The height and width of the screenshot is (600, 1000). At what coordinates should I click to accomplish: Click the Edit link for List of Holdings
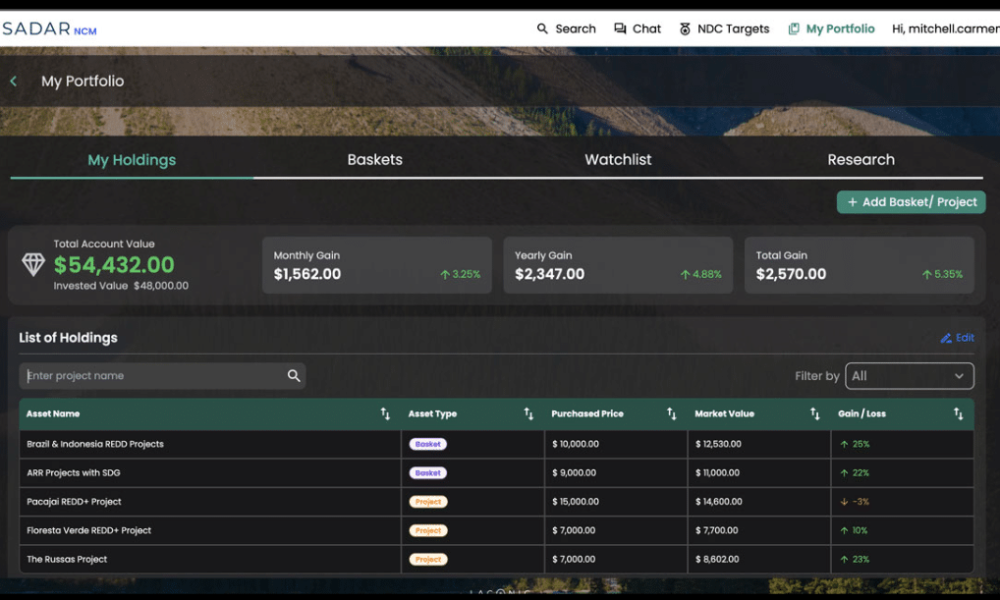click(x=957, y=338)
